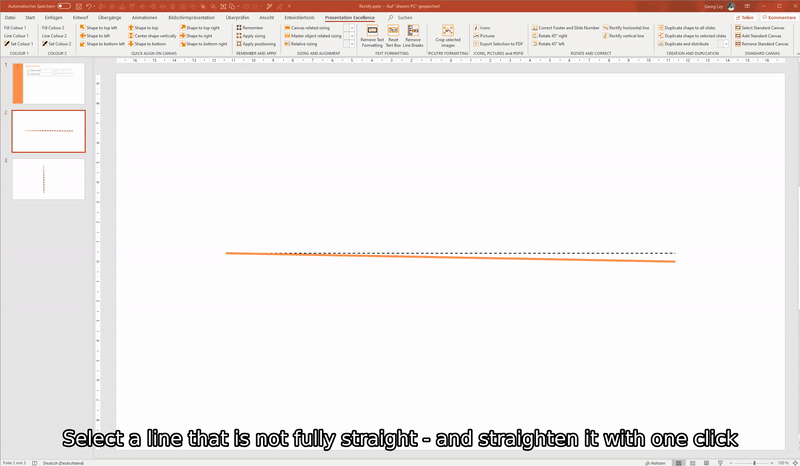
Task: Click the Pictures command
Action: click(484, 36)
